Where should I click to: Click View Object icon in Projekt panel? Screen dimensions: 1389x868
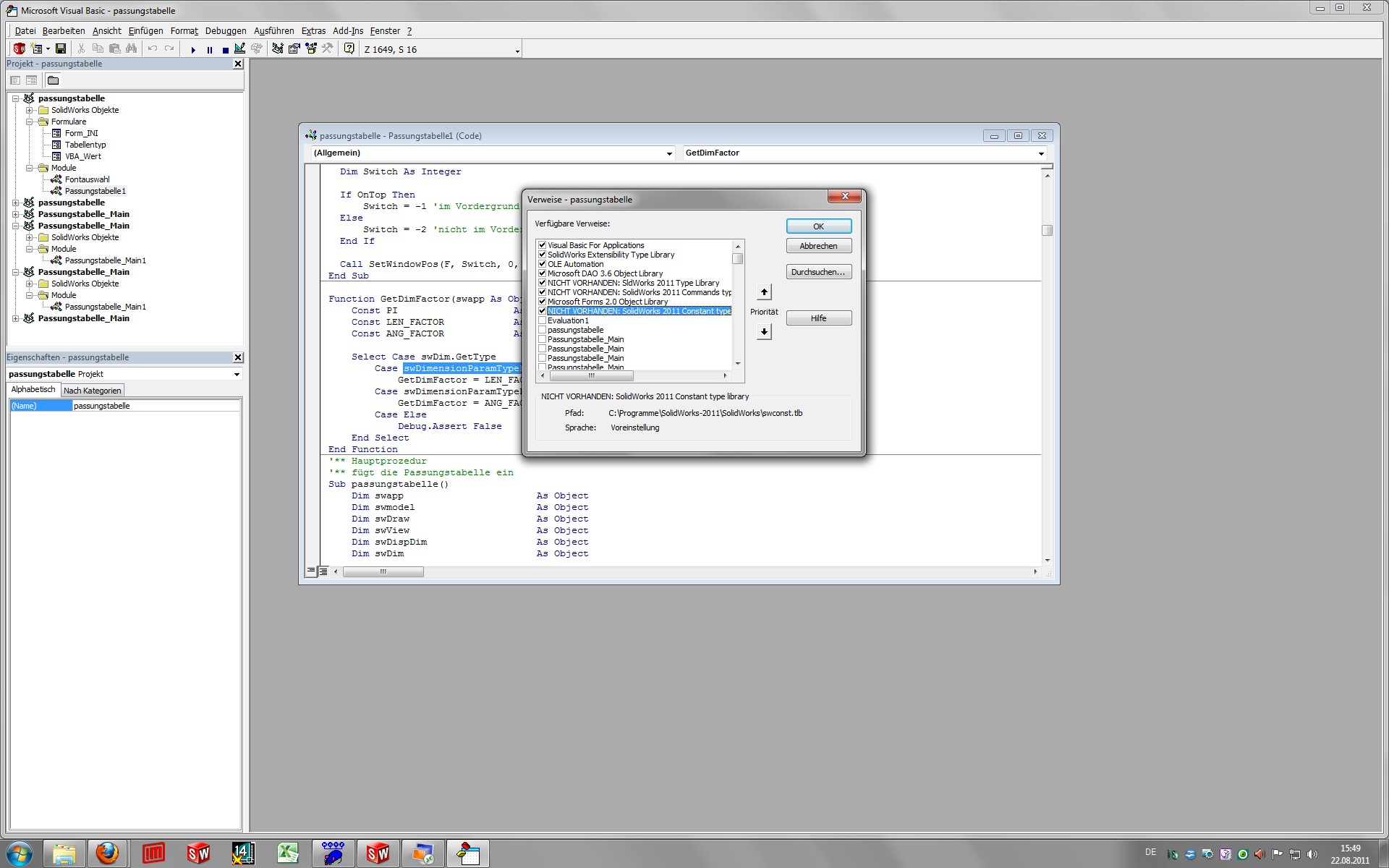(x=31, y=80)
